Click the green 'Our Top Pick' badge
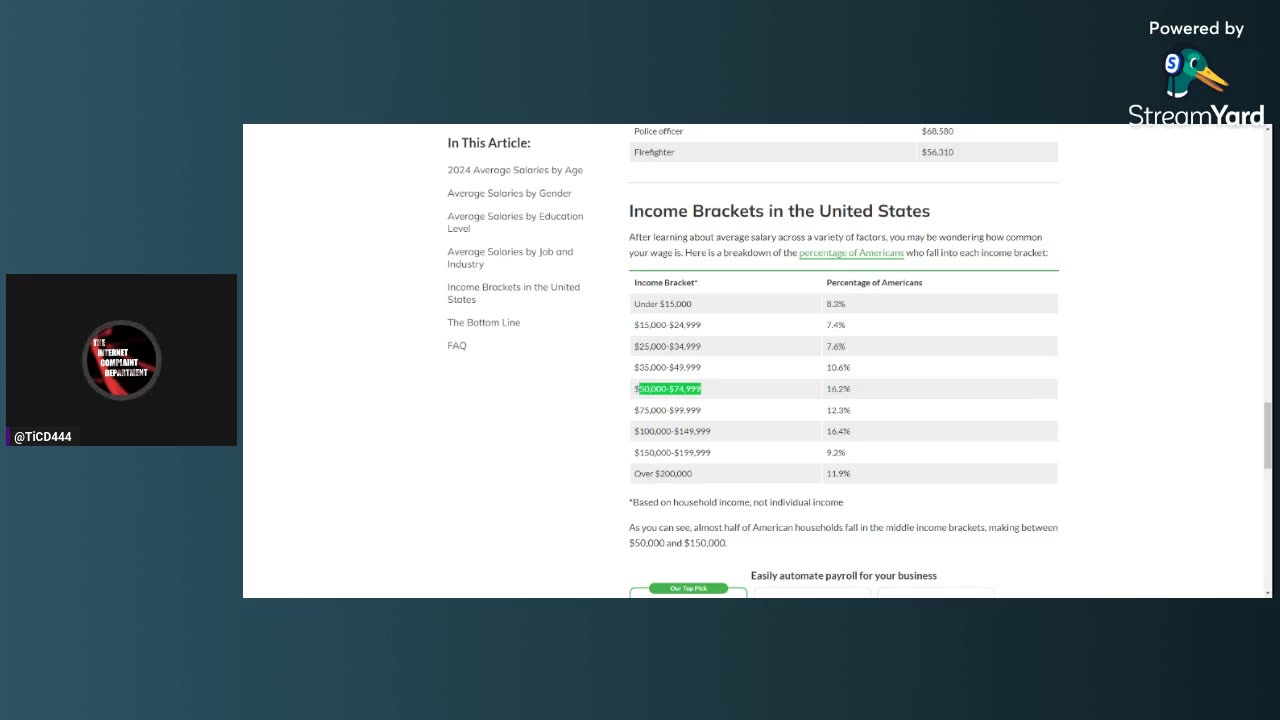Screen dimensions: 1280x720 tap(688, 588)
